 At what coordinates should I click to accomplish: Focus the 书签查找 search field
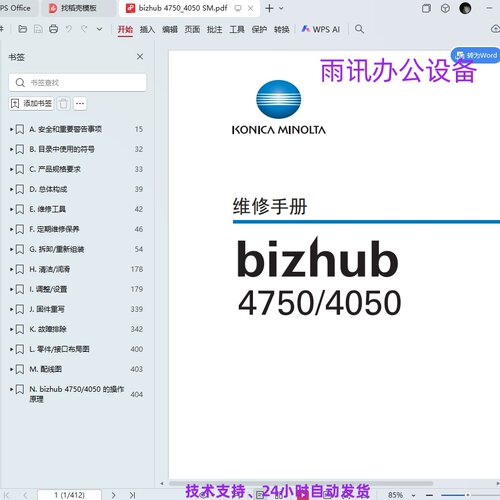click(77, 82)
